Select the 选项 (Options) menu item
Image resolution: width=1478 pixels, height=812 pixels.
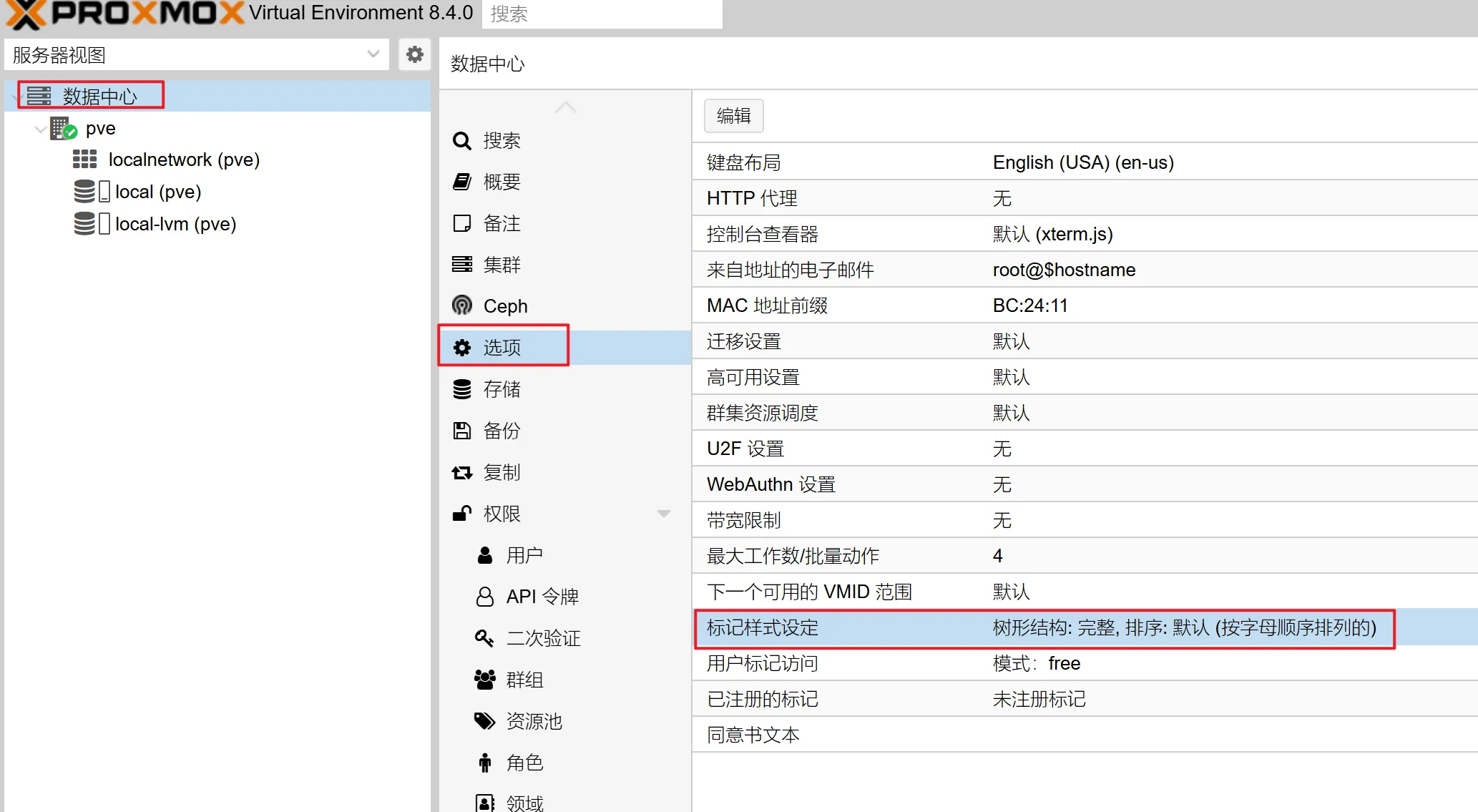pos(503,346)
